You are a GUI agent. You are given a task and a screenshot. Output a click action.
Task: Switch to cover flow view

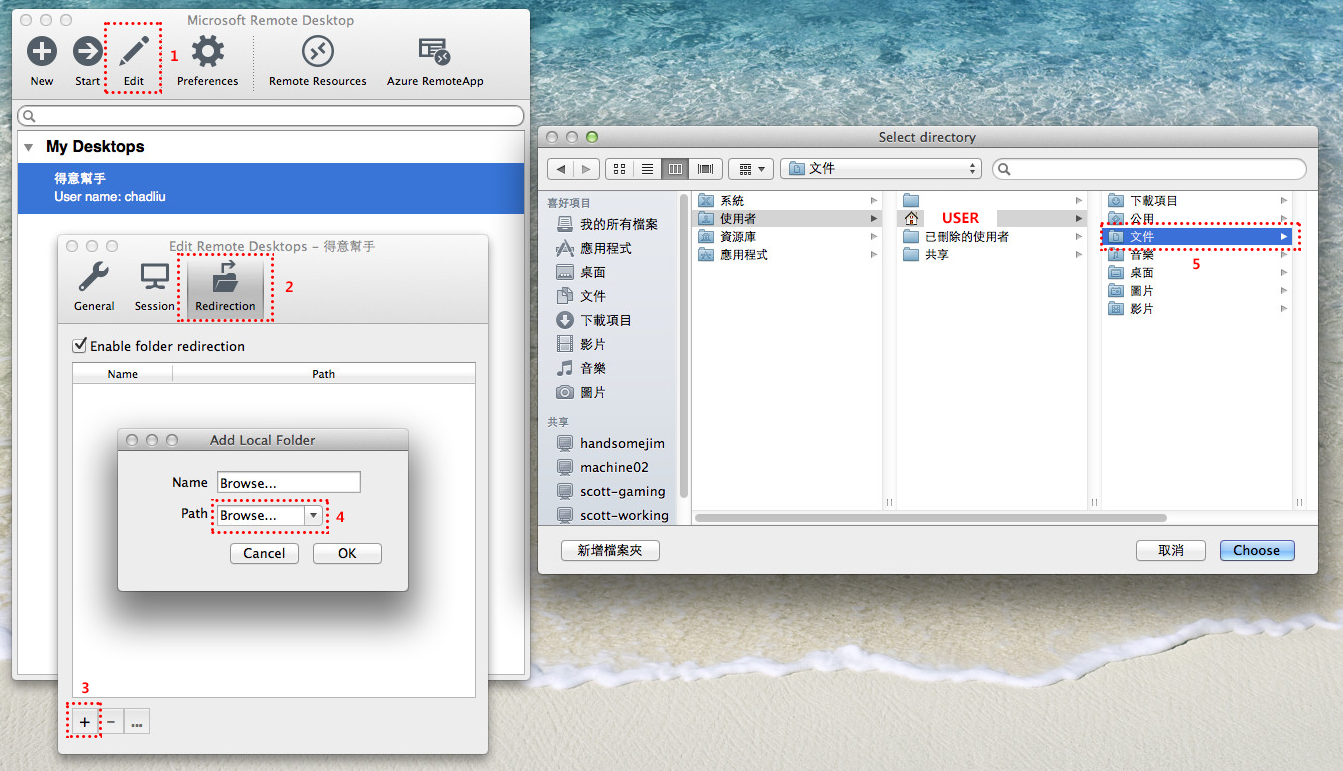[x=705, y=169]
